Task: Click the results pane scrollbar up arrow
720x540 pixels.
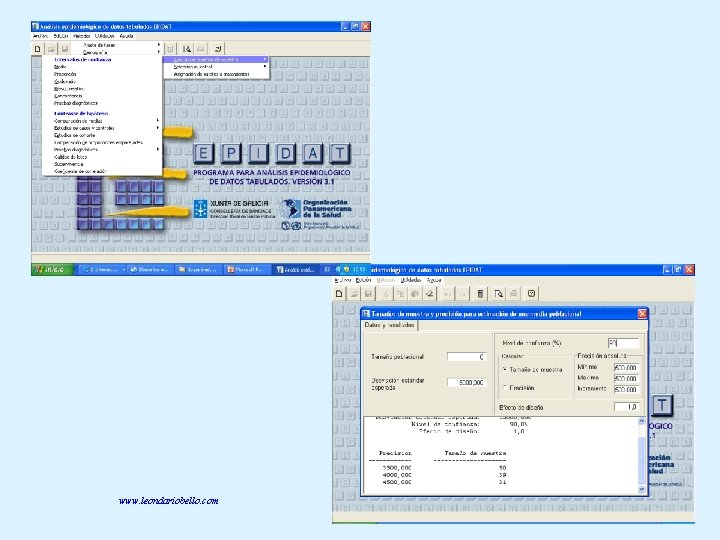Action: click(x=641, y=421)
